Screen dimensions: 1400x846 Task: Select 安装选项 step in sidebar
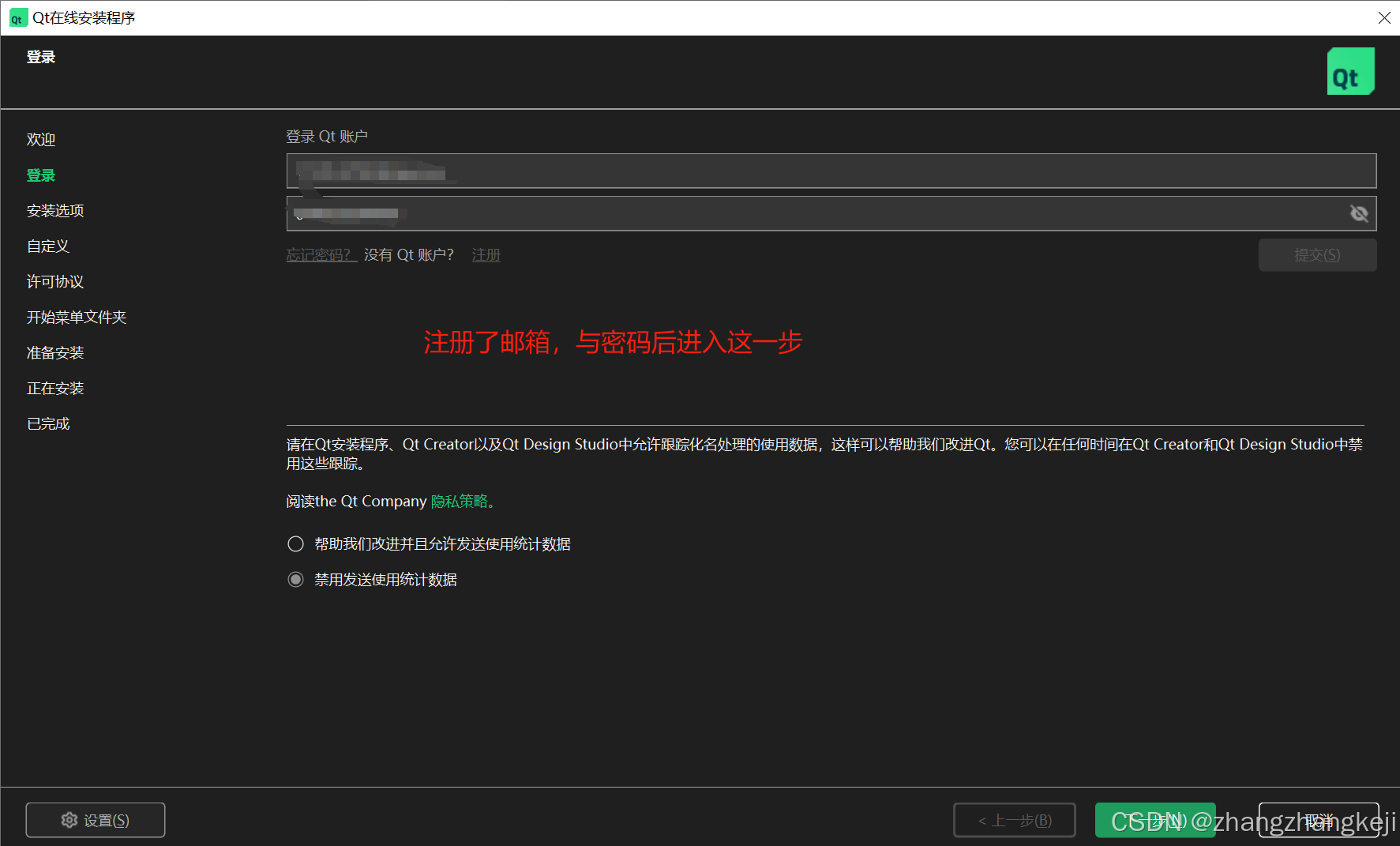[x=55, y=211]
